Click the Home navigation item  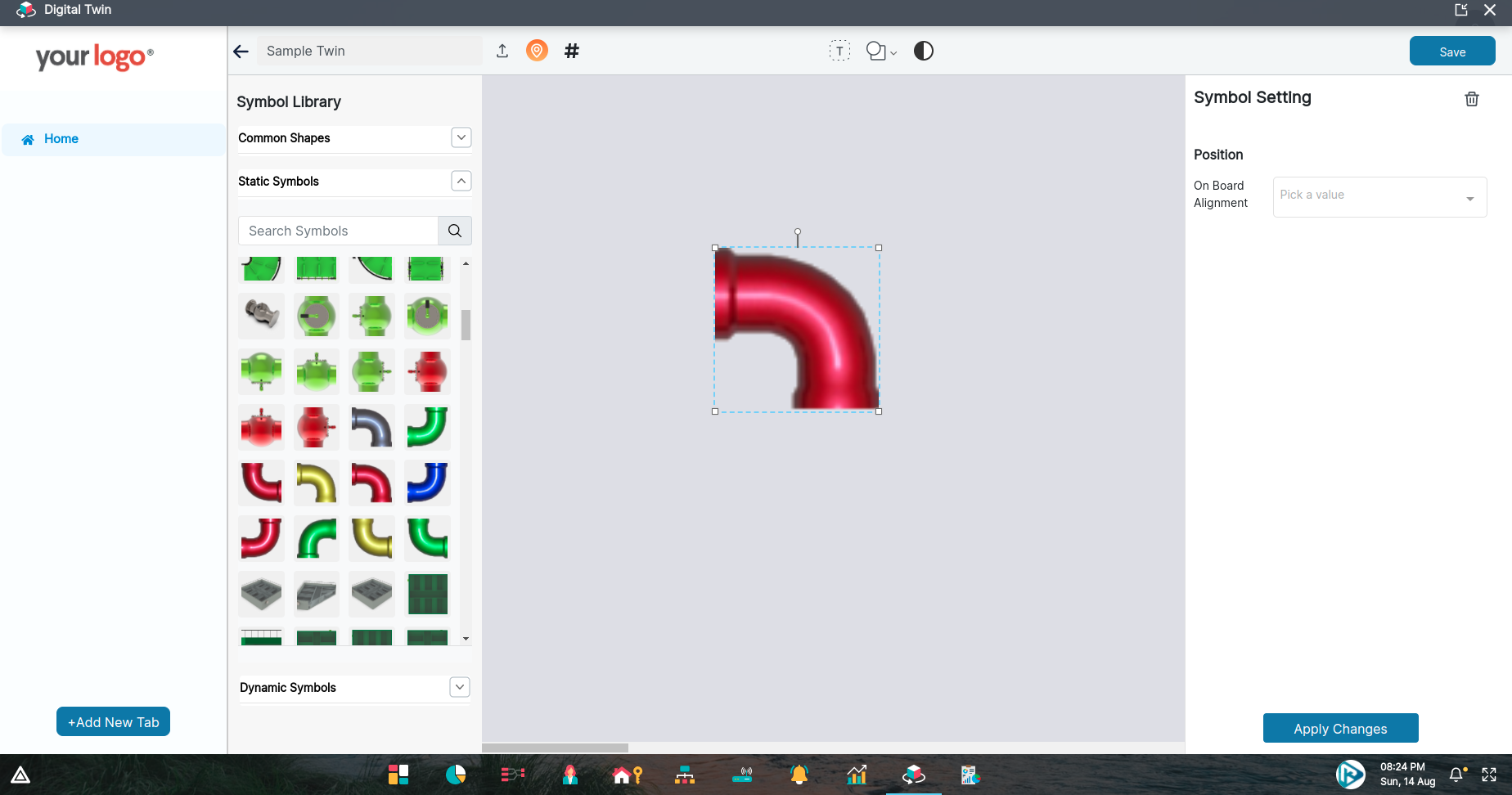(x=60, y=138)
